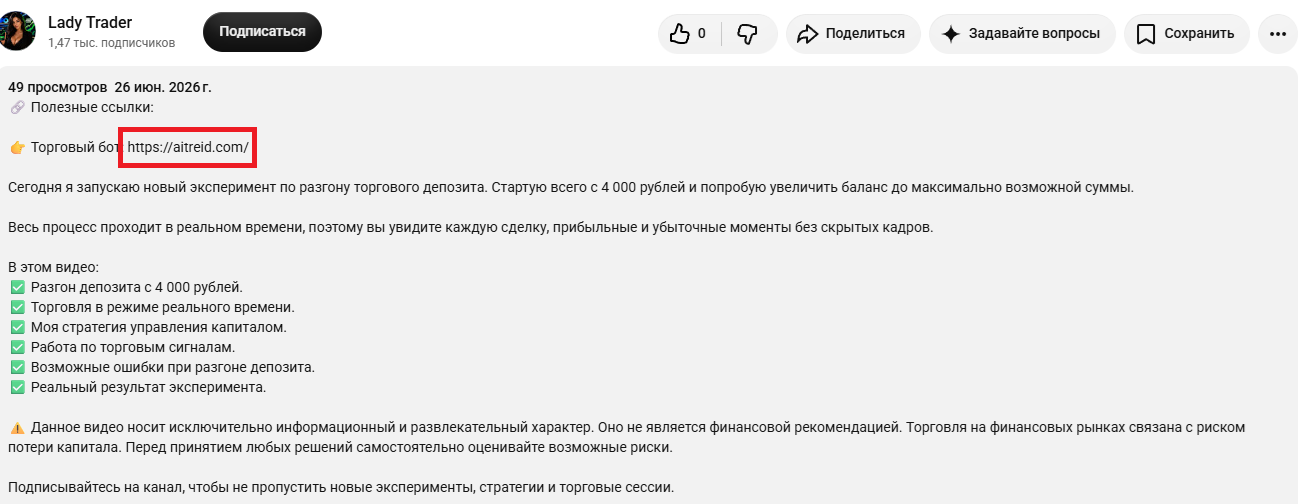1298x504 pixels.
Task: Click the pointing hand emoji before Торговый бот
Action: point(17,148)
